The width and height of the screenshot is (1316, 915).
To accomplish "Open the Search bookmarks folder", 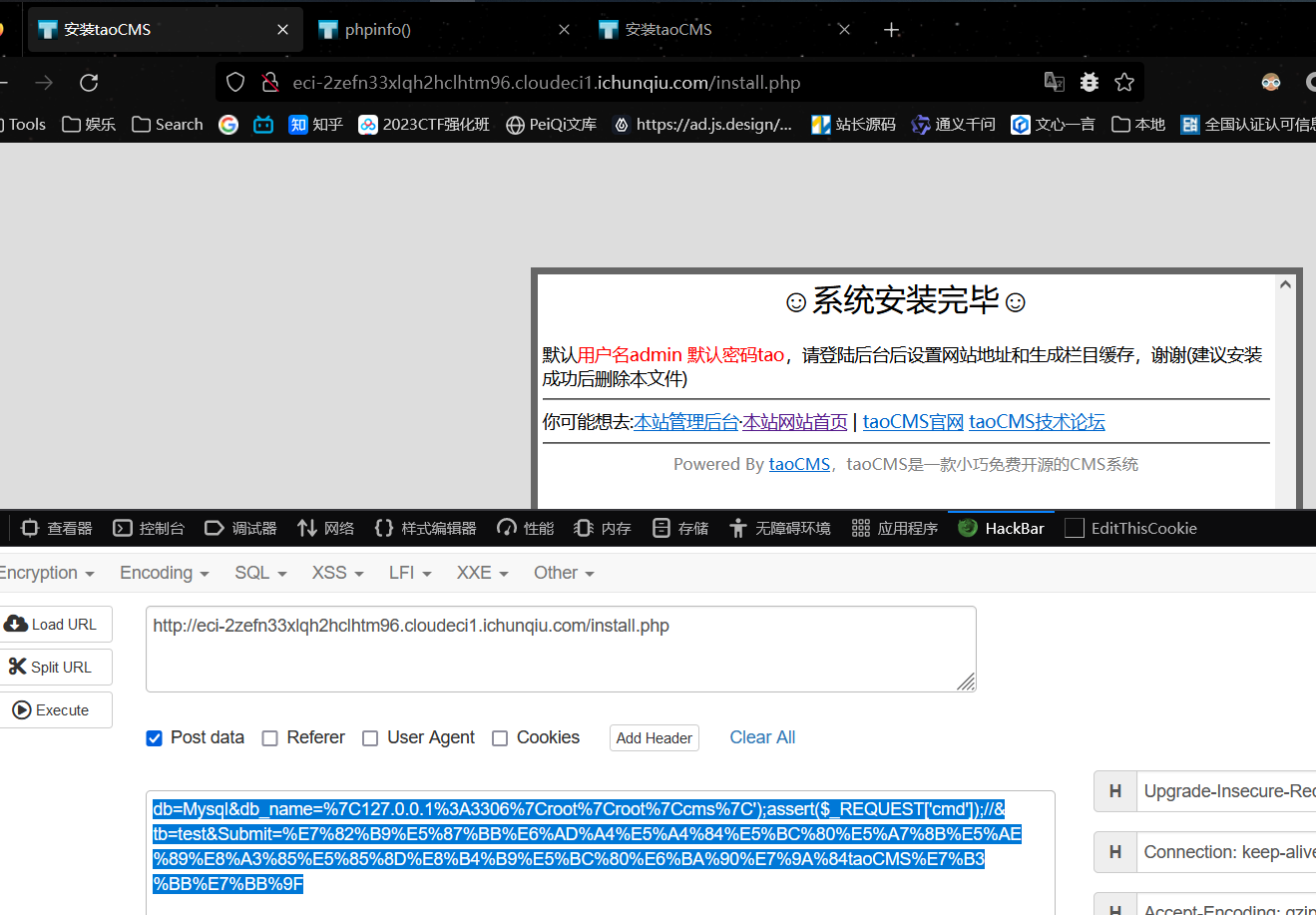I will tap(168, 125).
